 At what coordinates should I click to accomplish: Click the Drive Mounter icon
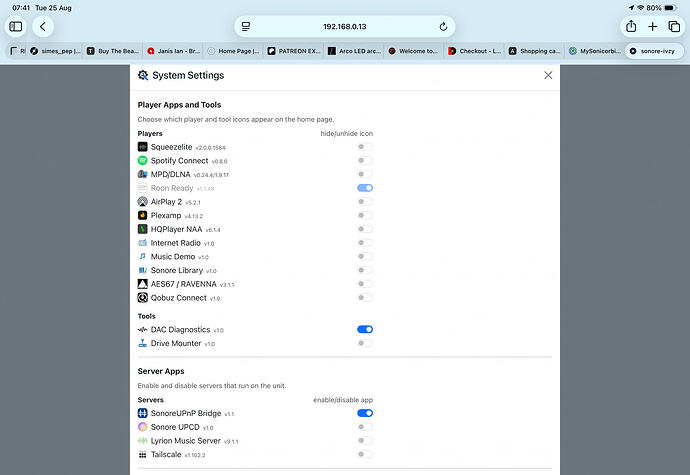143,343
